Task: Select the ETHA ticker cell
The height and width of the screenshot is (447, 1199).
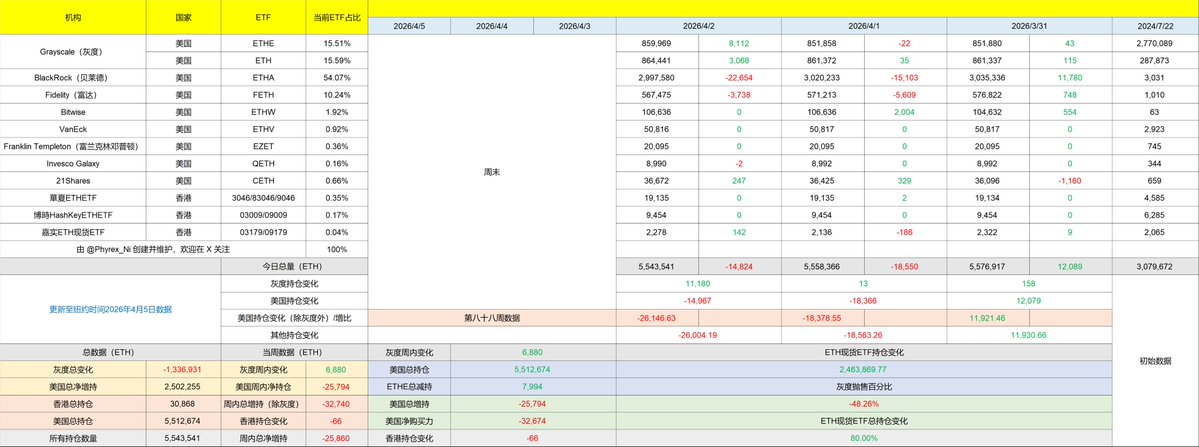Action: 263,77
